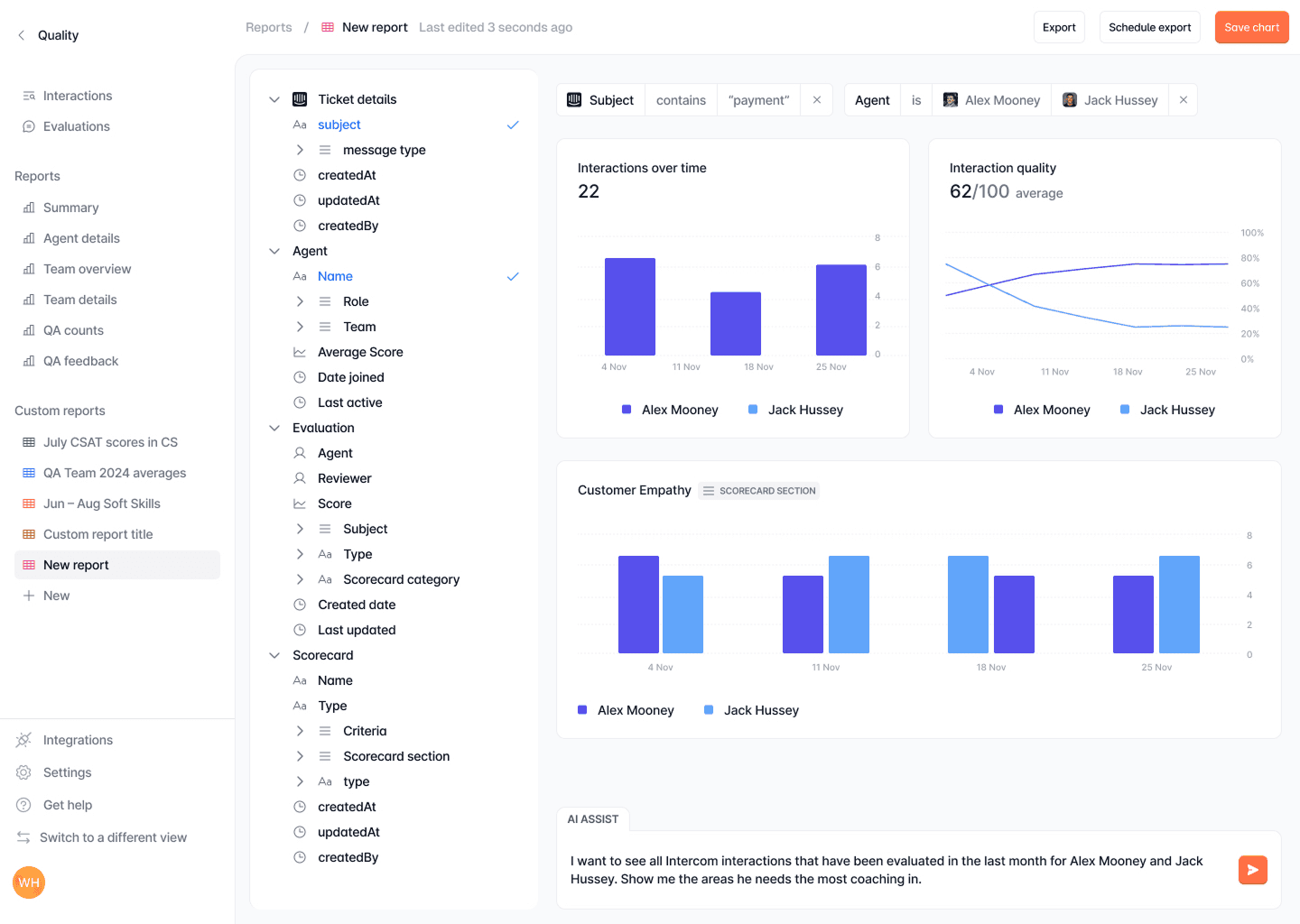
Task: Remove the Subject filter with X
Action: point(817,100)
